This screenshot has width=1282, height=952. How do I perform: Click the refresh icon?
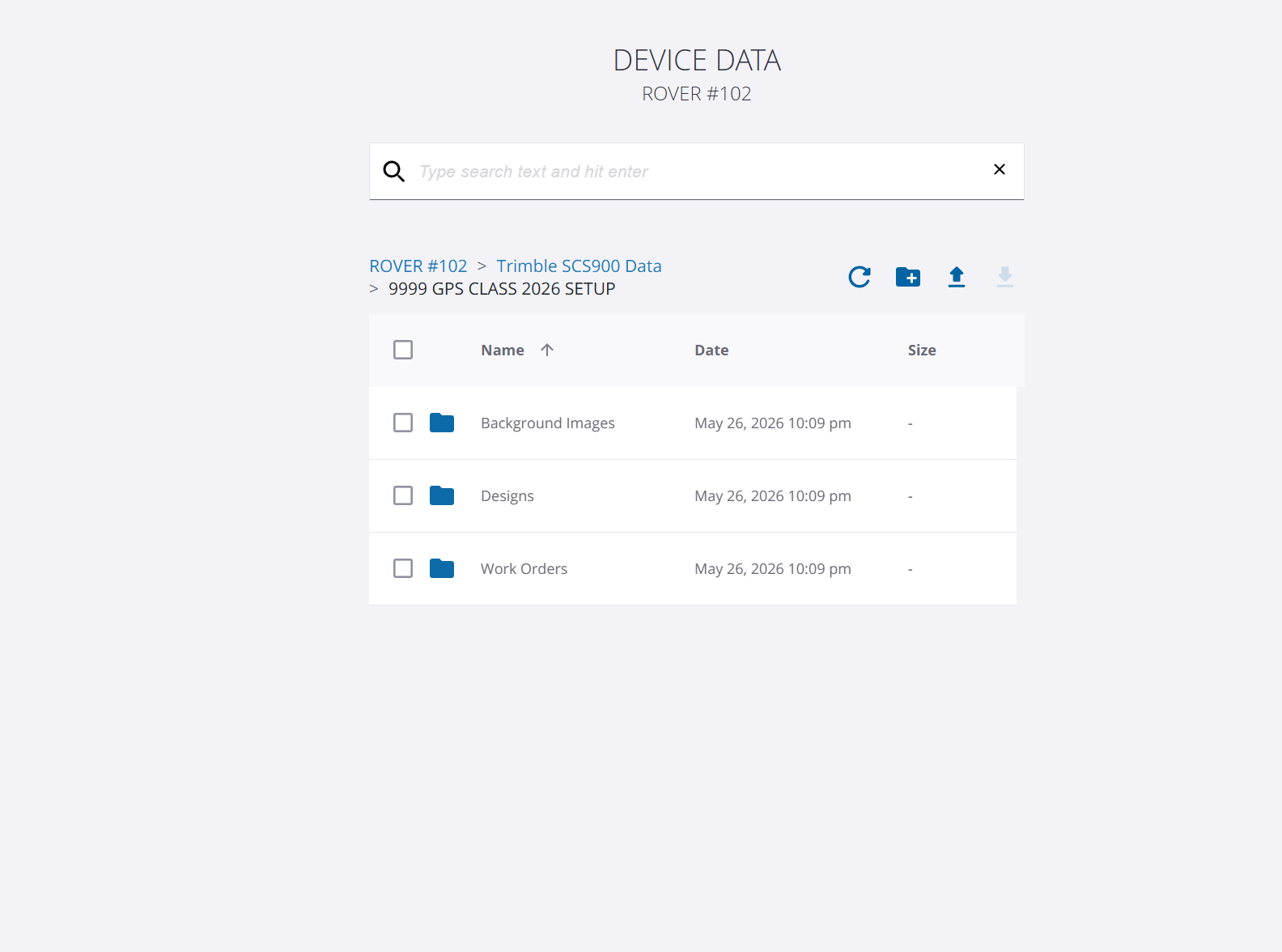tap(860, 277)
